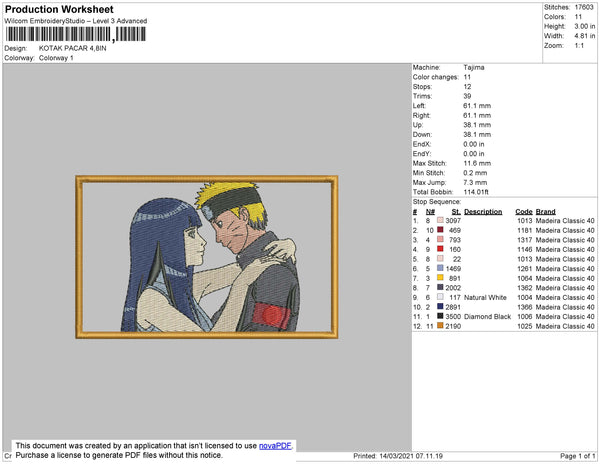The image size is (600, 464).
Task: Click orange swatch for stop 12 (2190 stitches)
Action: (440, 326)
